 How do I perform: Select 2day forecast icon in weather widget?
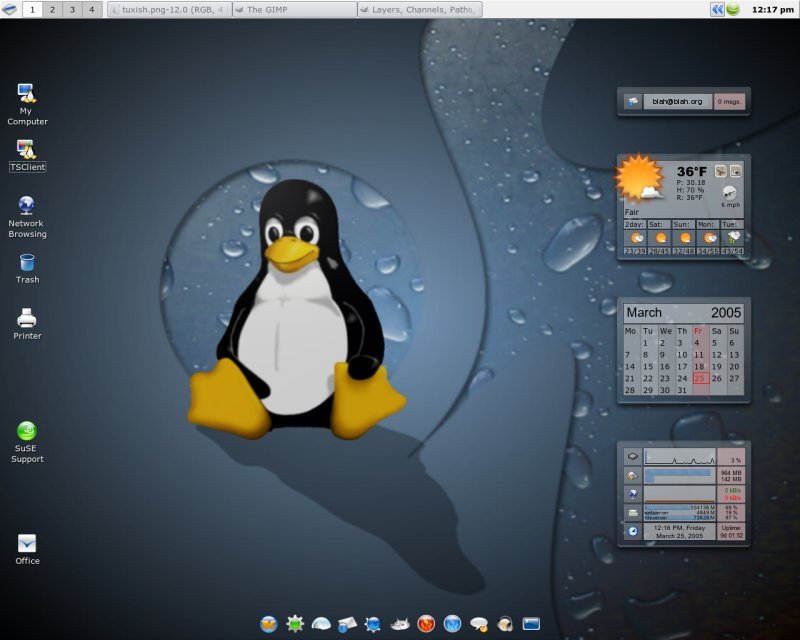point(635,238)
